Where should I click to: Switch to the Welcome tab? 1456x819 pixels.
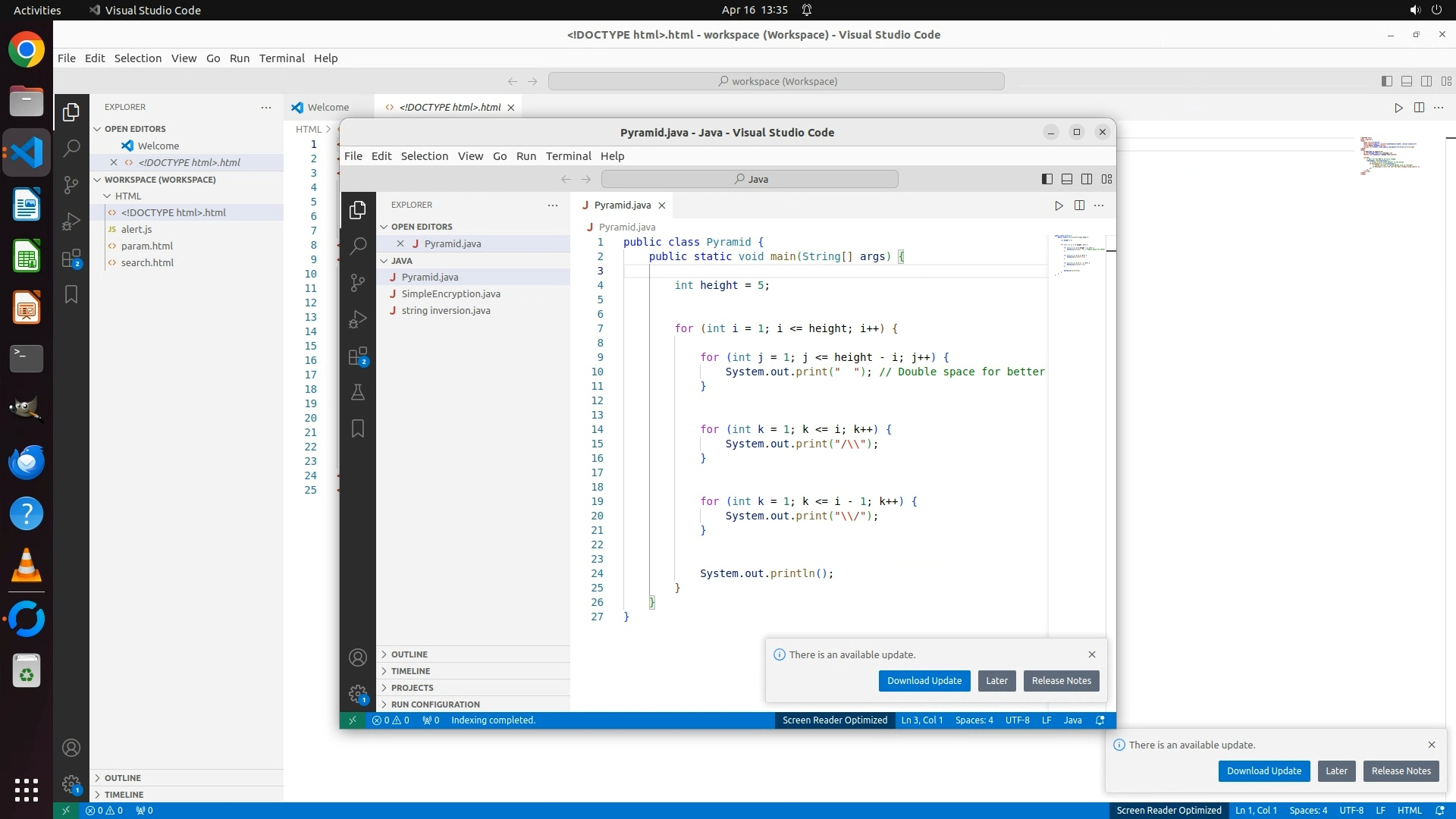tap(328, 108)
